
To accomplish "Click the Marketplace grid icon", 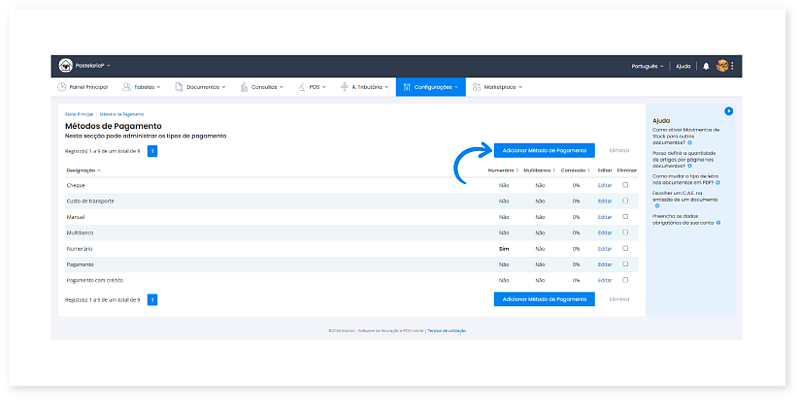I will click(476, 87).
